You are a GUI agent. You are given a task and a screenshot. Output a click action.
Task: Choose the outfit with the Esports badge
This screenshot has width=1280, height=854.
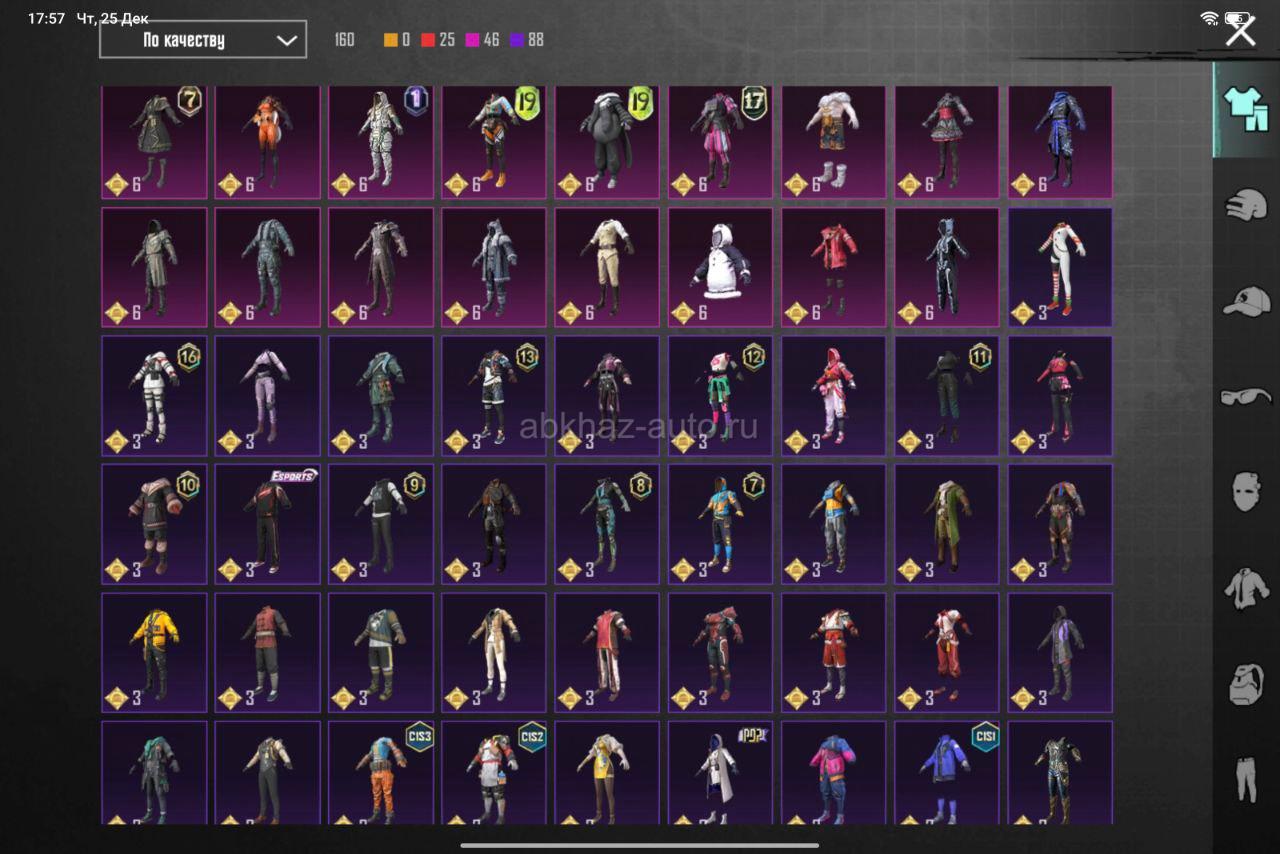tap(267, 523)
